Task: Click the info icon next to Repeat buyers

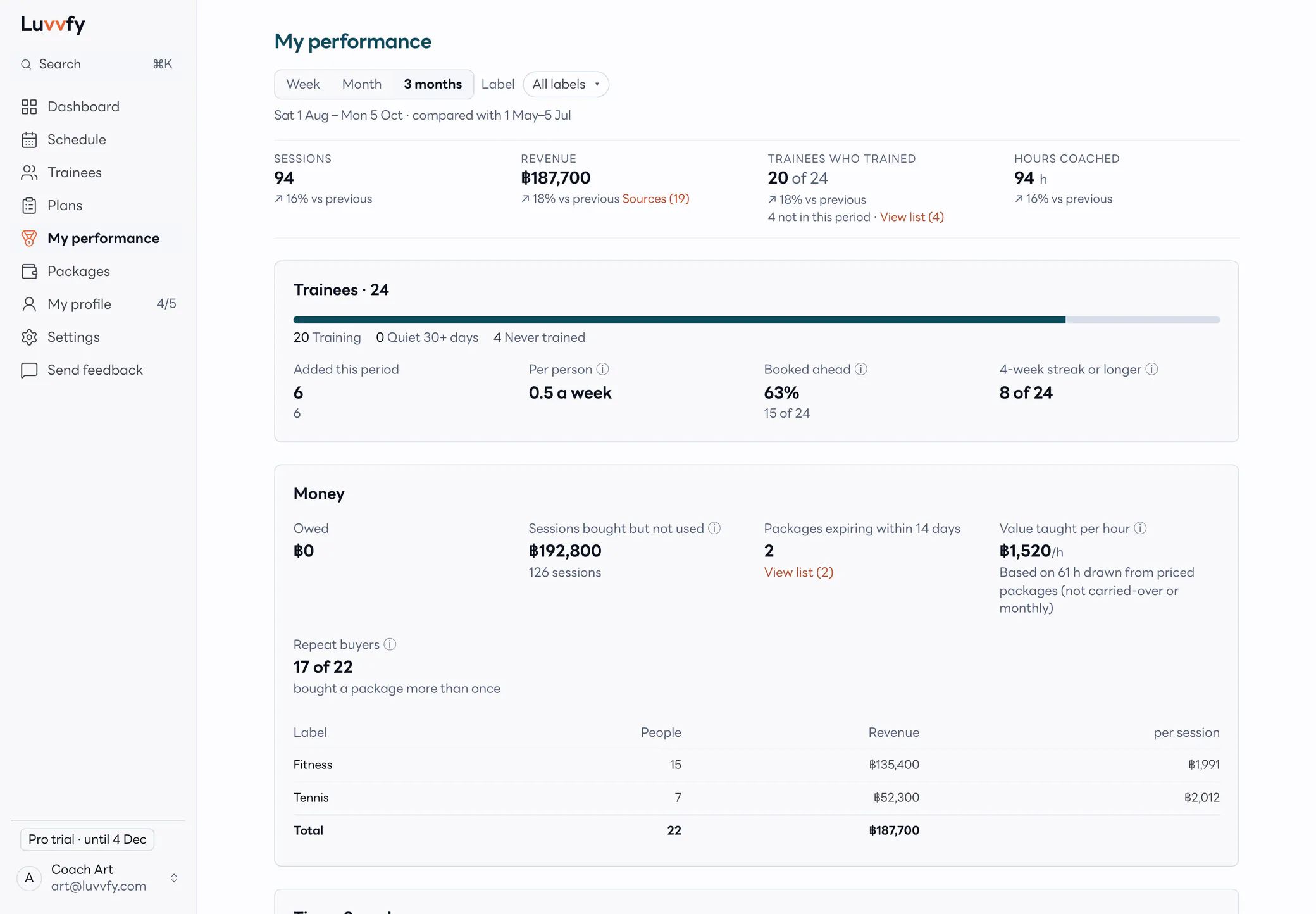Action: coord(390,644)
